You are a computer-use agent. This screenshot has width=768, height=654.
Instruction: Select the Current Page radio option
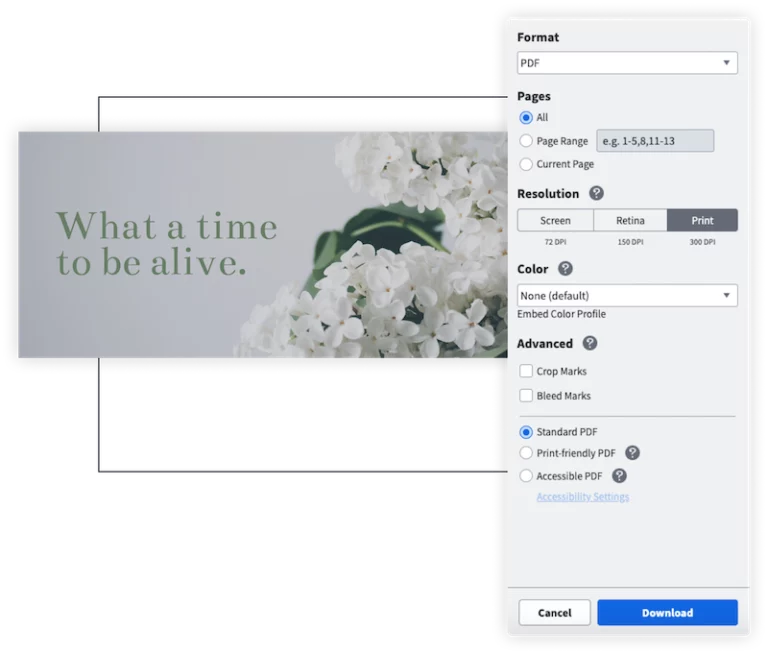526,164
